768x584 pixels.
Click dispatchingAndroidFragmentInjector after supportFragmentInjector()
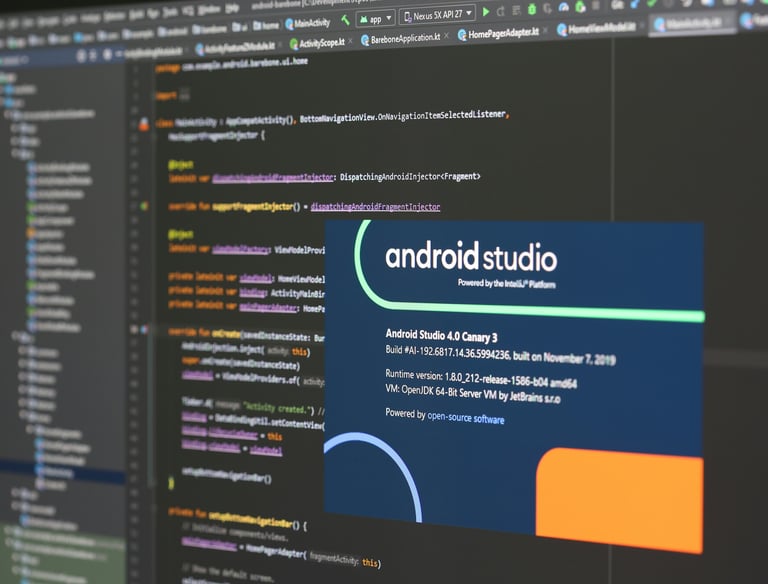coord(375,207)
